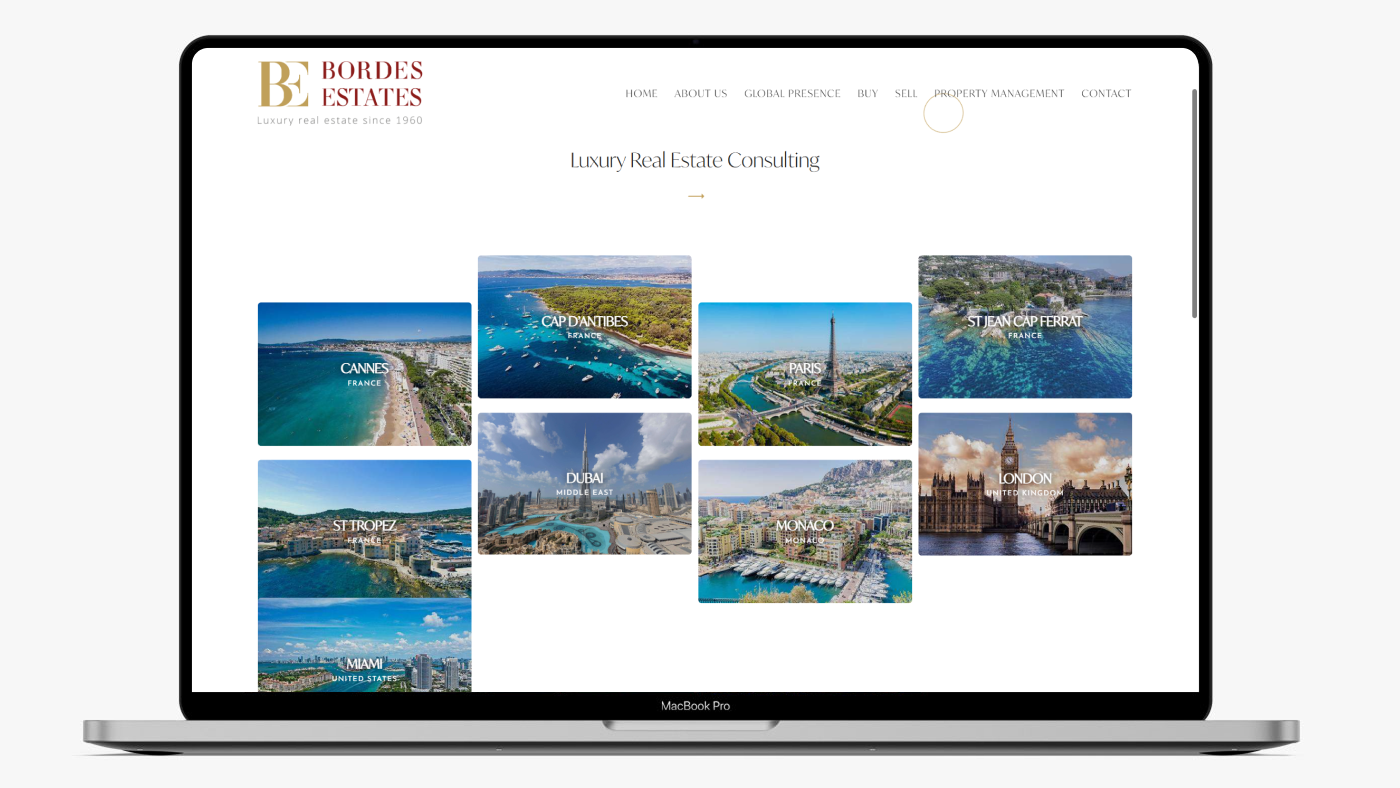The width and height of the screenshot is (1400, 788).
Task: Open the HOME menu item
Action: (x=641, y=93)
